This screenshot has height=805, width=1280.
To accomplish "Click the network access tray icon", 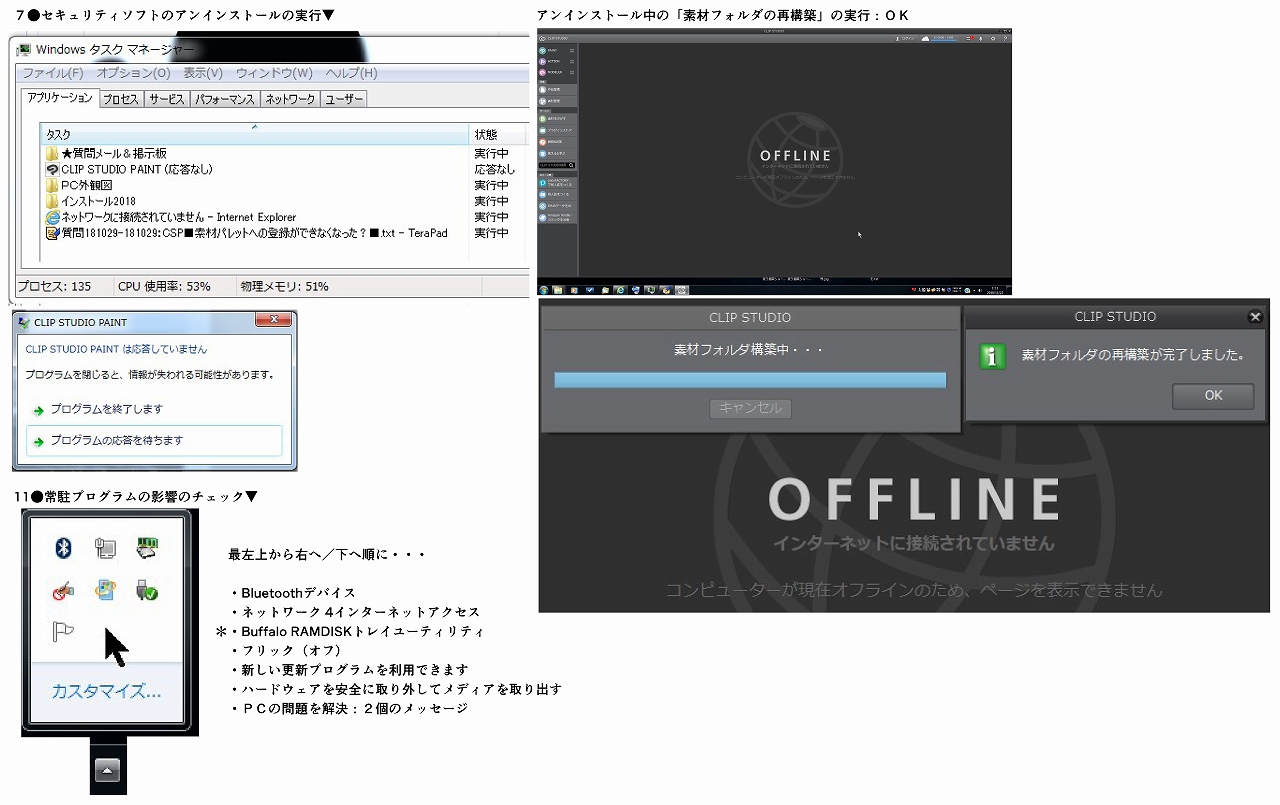I will [x=105, y=547].
